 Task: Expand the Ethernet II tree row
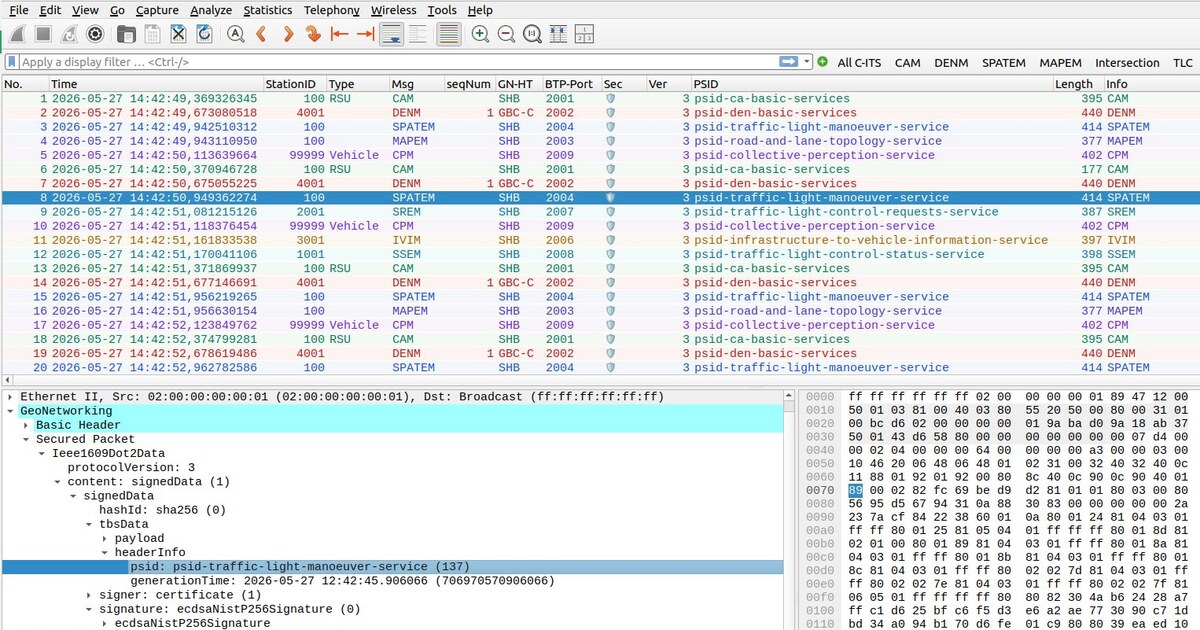9,397
